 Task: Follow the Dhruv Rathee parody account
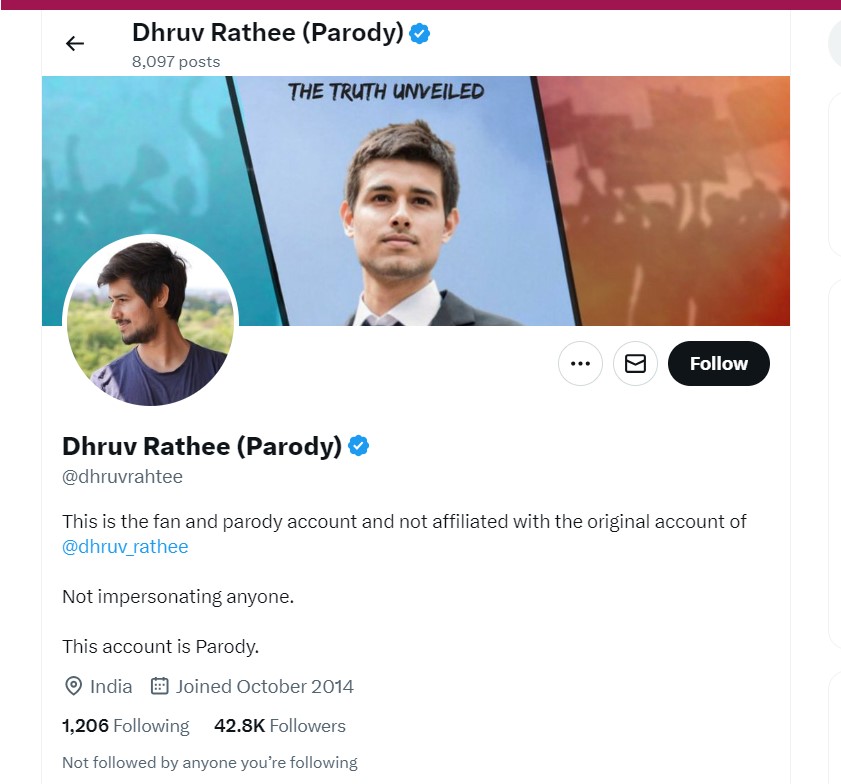718,363
